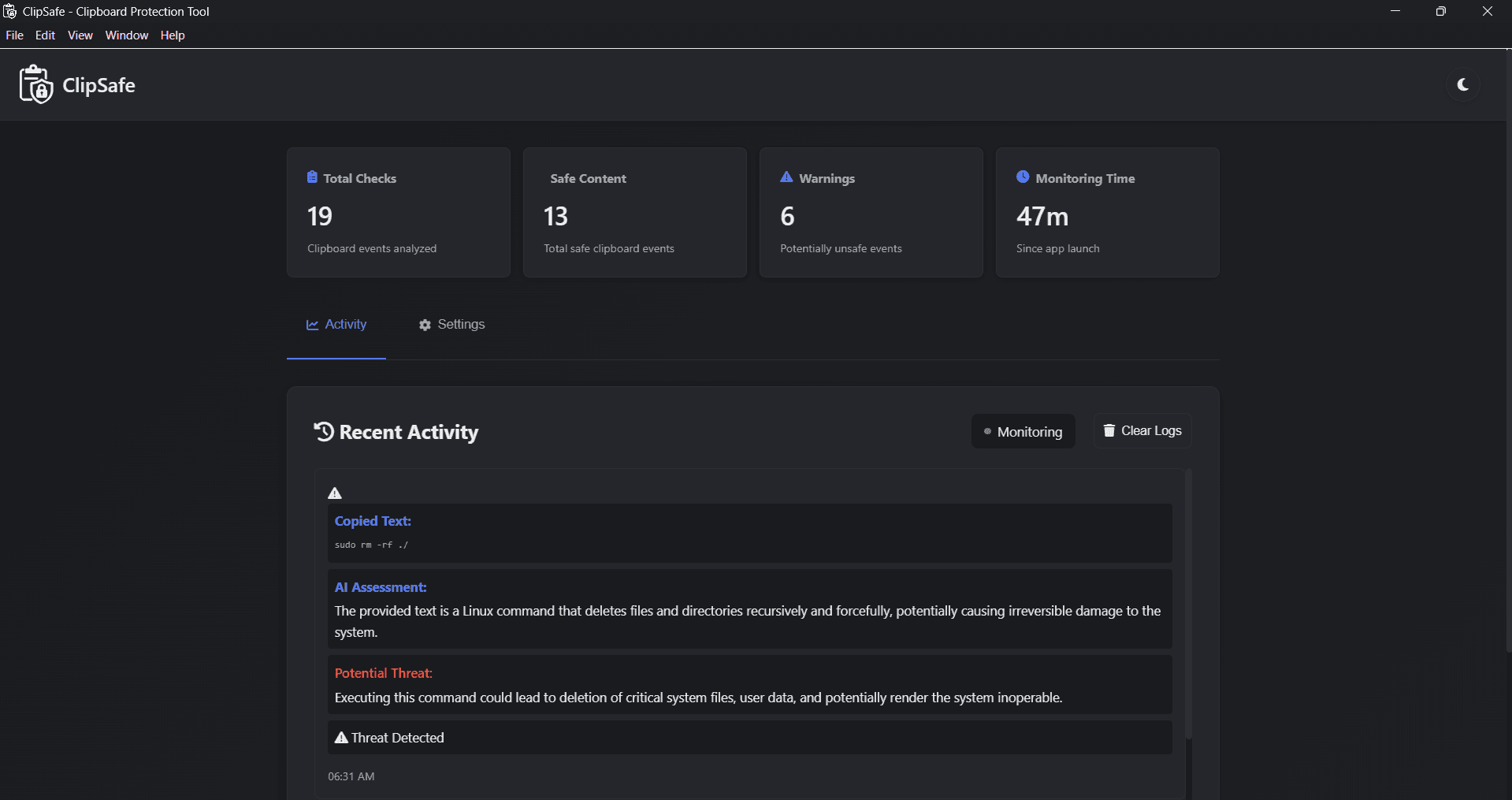The height and width of the screenshot is (800, 1512).
Task: Open the File menu
Action: click(14, 35)
